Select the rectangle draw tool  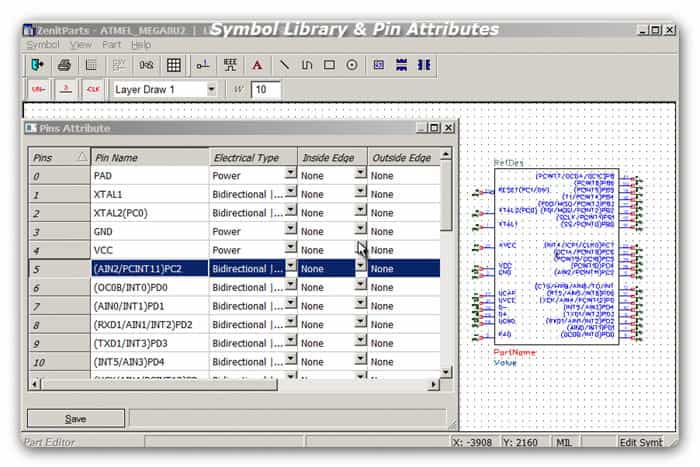(x=329, y=65)
